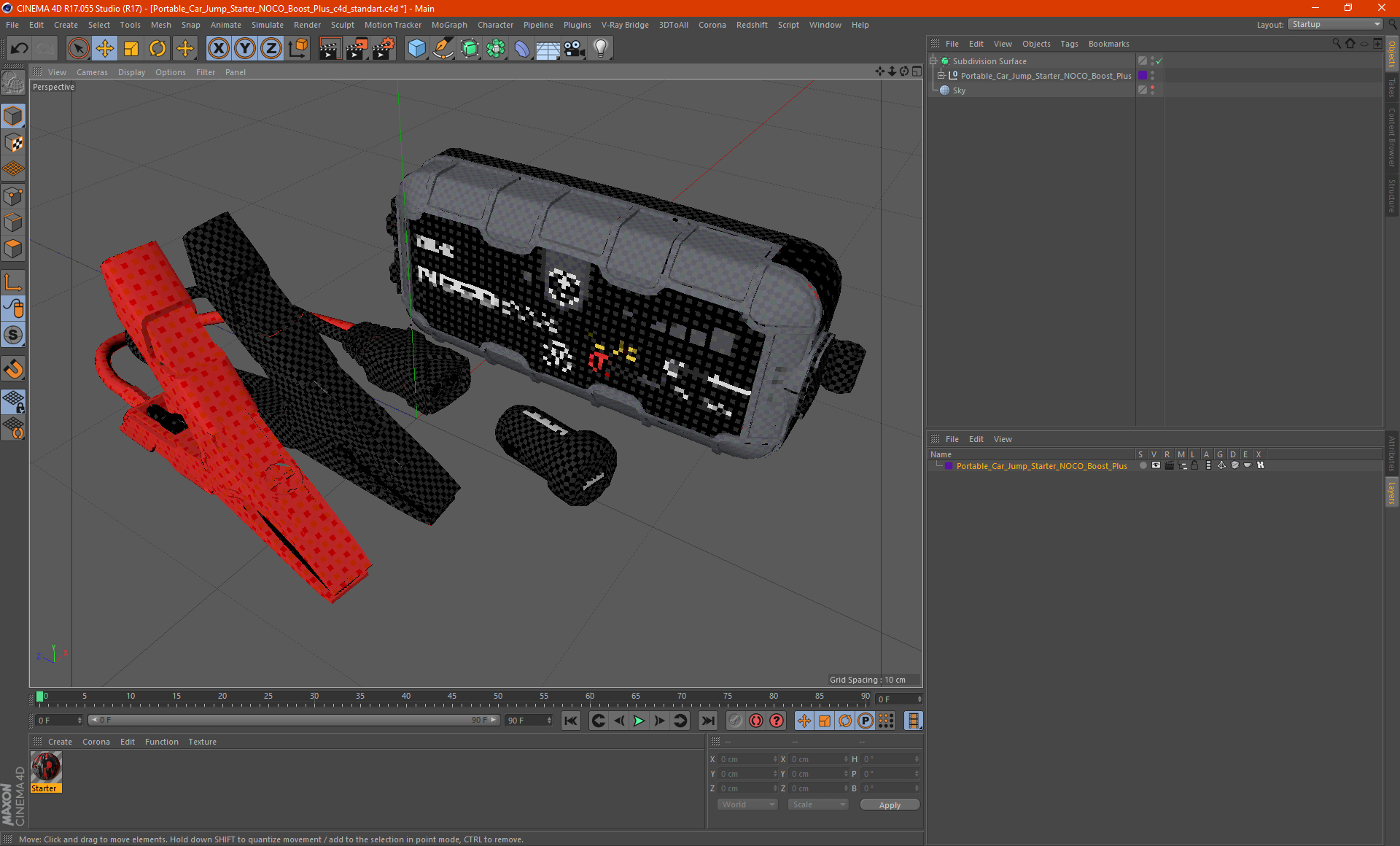
Task: Open the Render menu
Action: click(307, 25)
